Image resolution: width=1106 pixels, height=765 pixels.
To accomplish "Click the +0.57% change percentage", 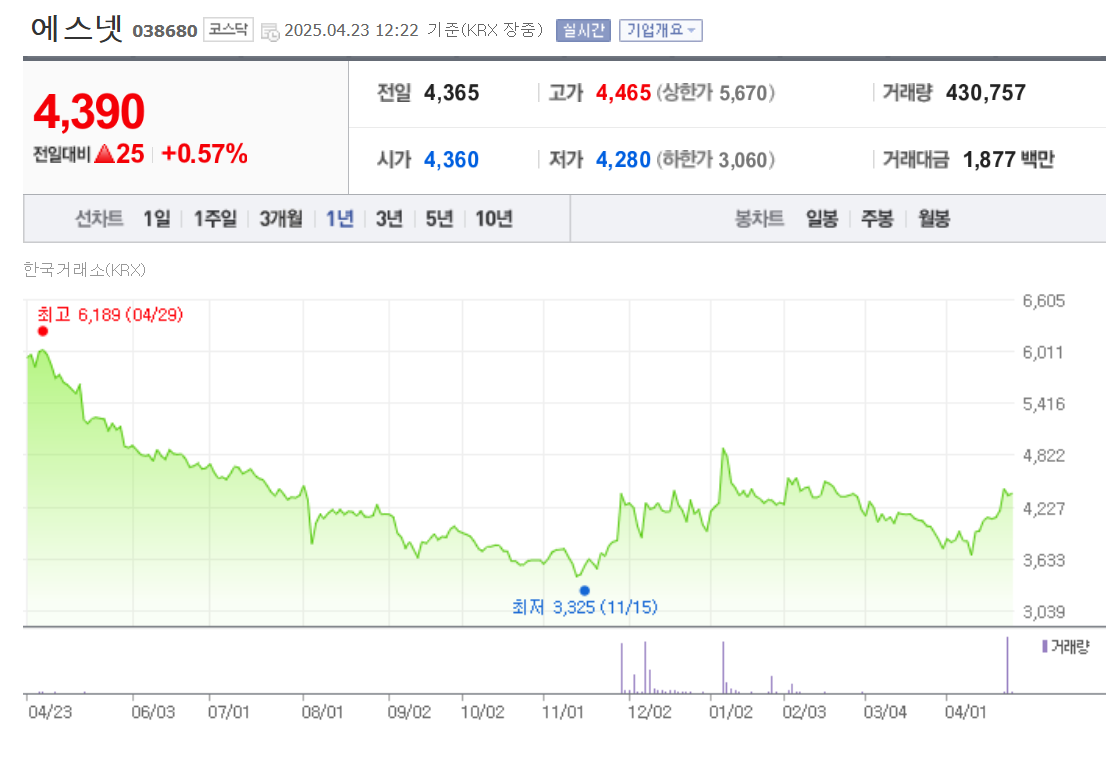I will coord(205,154).
